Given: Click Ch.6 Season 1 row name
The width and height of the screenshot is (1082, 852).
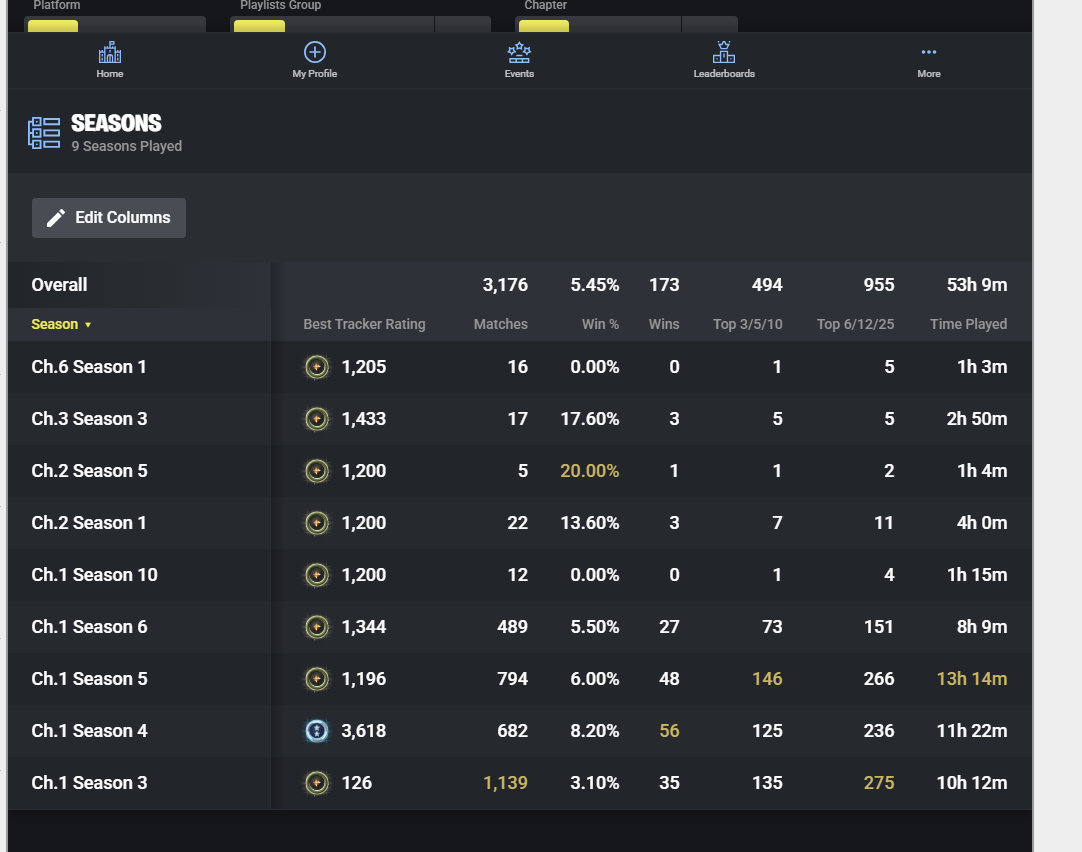Looking at the screenshot, I should [89, 367].
